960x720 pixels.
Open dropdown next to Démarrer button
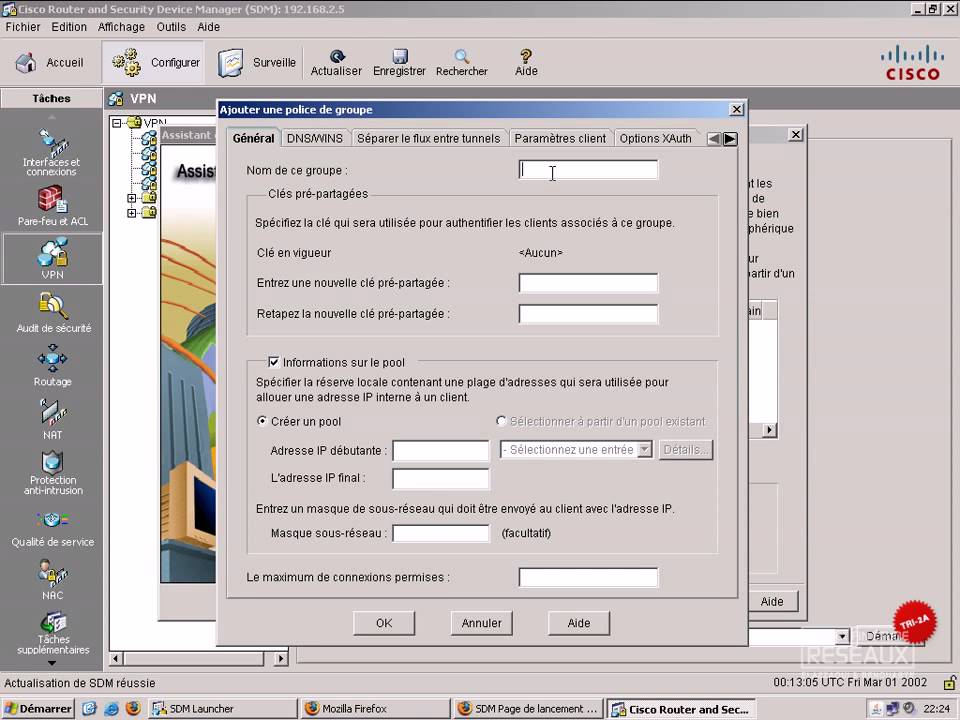coord(842,637)
